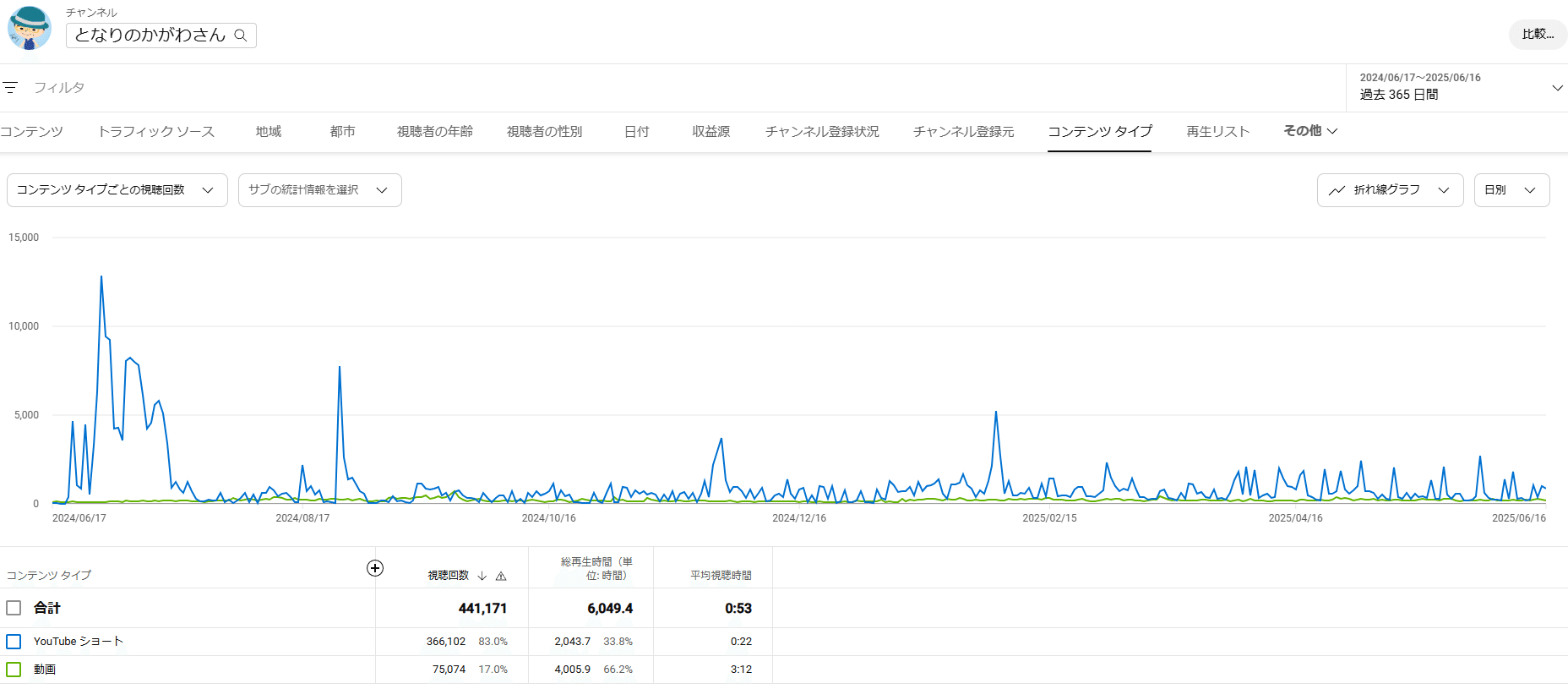Switch to the 視聴者の年齢 tab
The image size is (1568, 689).
point(435,132)
